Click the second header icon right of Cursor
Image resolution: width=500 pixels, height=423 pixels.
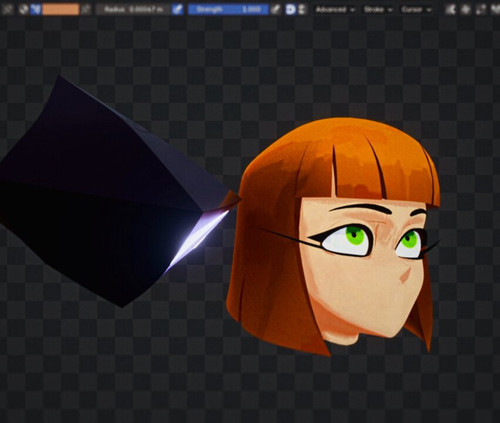click(465, 9)
